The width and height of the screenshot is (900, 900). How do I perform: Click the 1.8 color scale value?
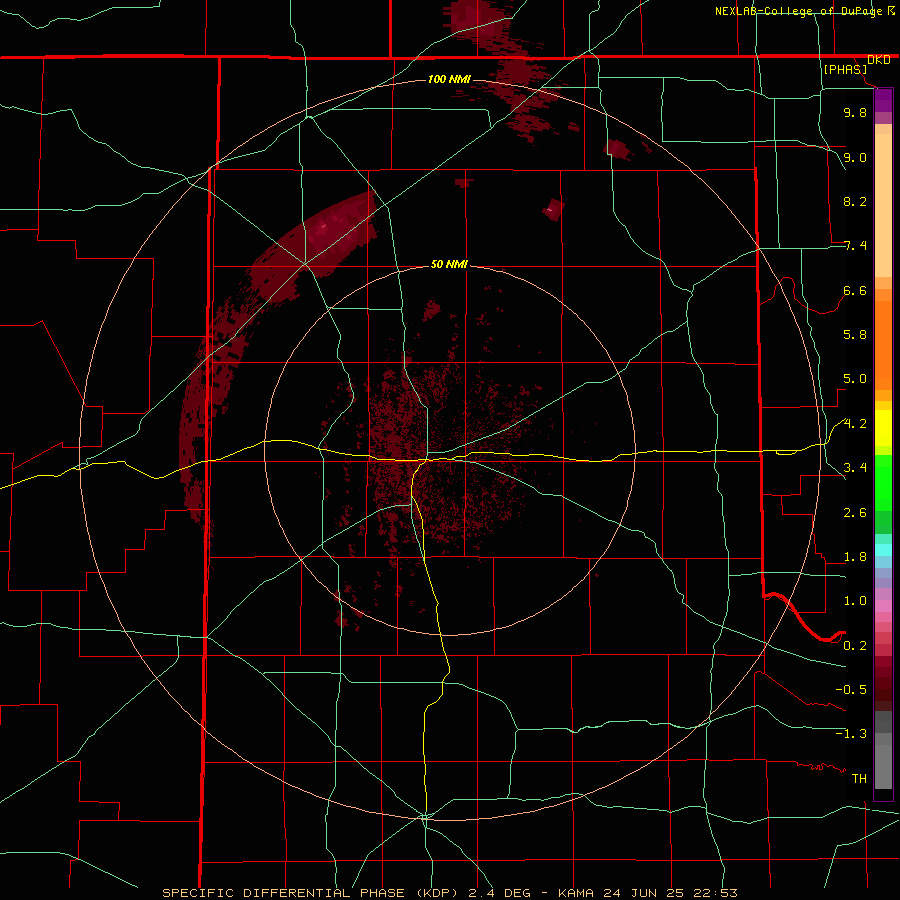(x=855, y=557)
